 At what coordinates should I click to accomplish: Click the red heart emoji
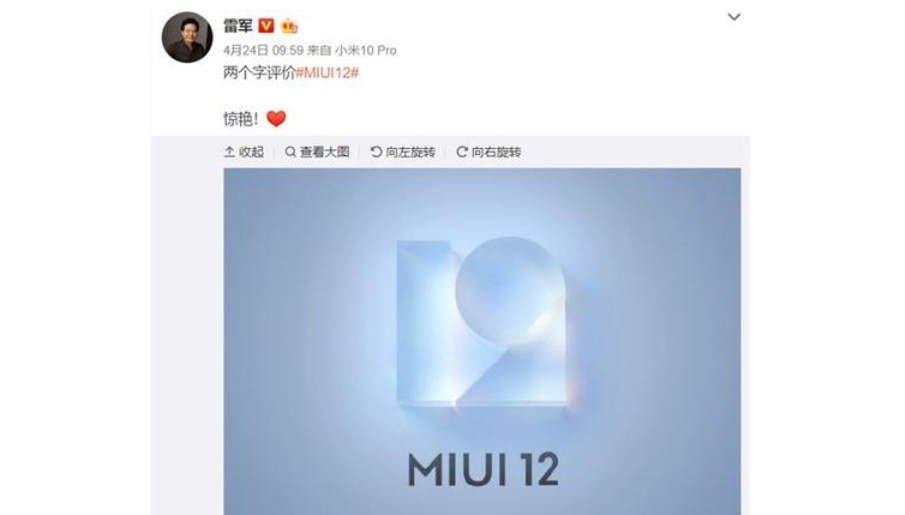click(x=276, y=118)
